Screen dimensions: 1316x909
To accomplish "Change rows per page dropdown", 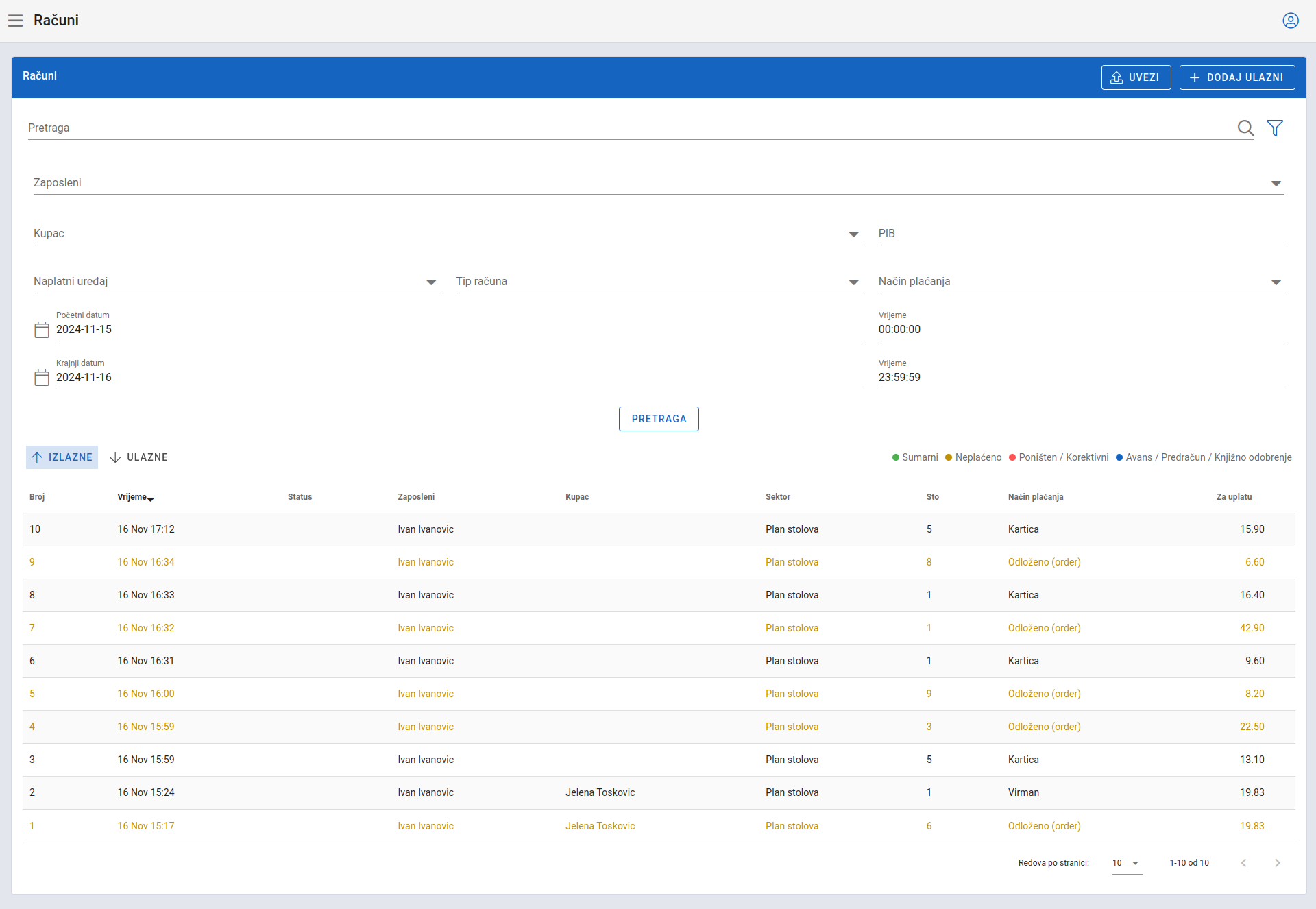I will point(1127,863).
